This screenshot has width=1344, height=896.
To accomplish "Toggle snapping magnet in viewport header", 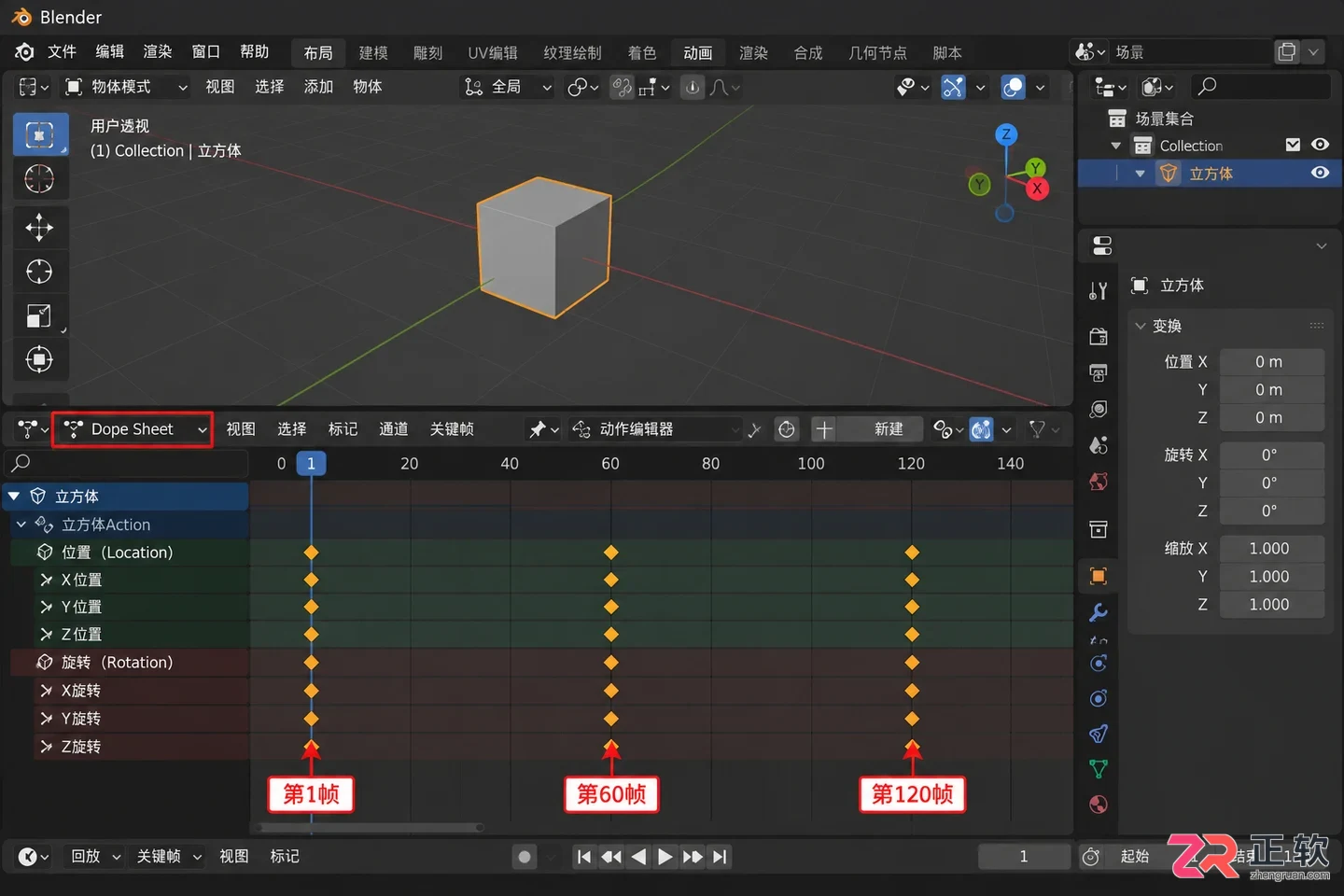I will coord(623,87).
